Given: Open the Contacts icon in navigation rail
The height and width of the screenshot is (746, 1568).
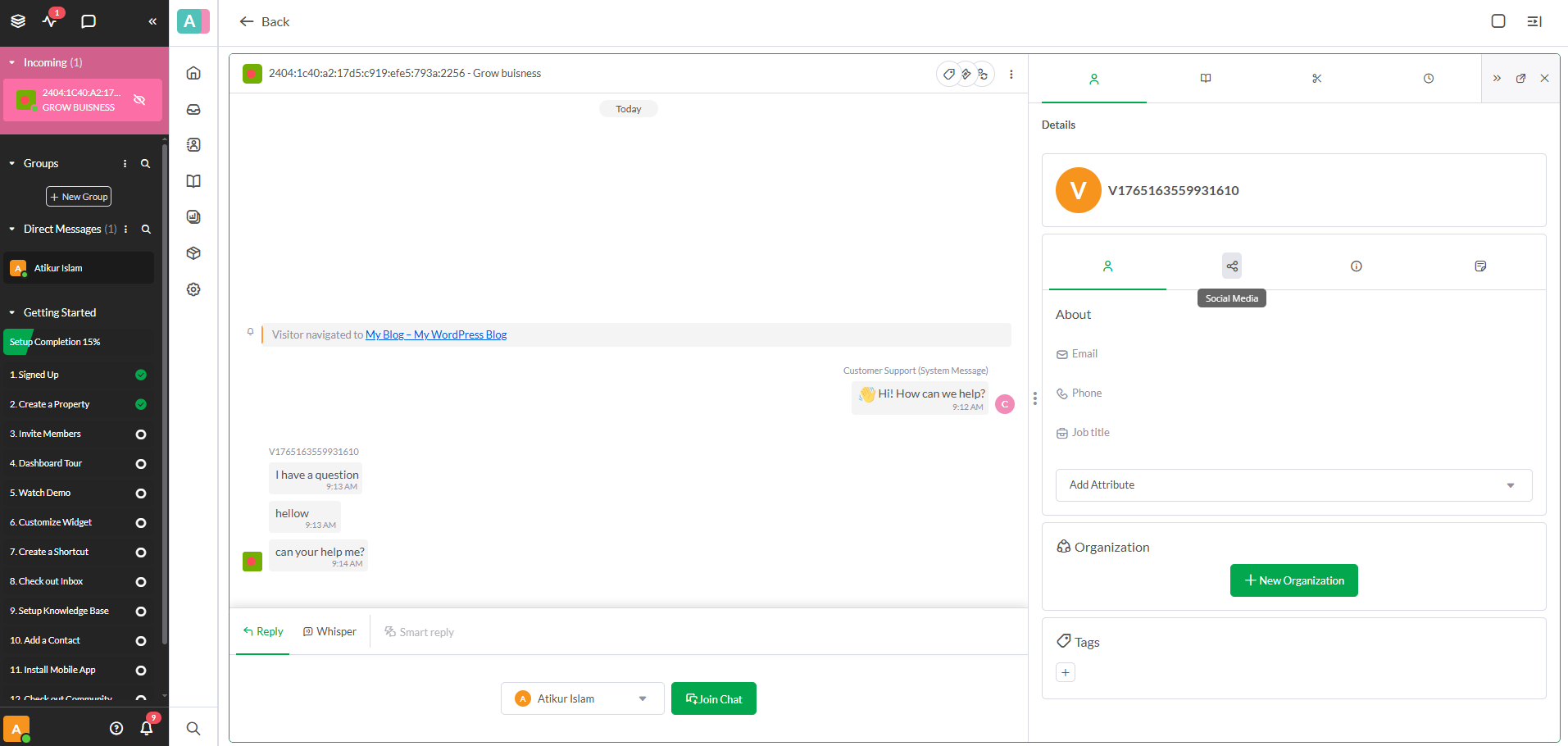Looking at the screenshot, I should [193, 145].
